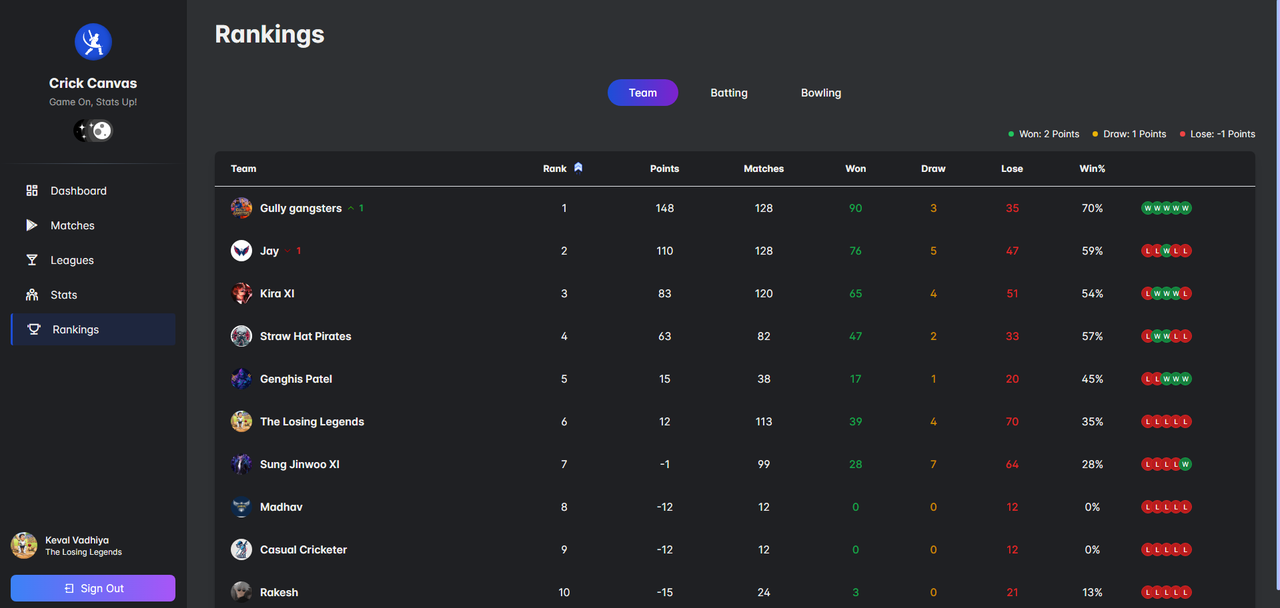Click the Crick Canvas cricket logo
The height and width of the screenshot is (608, 1280).
(x=93, y=42)
